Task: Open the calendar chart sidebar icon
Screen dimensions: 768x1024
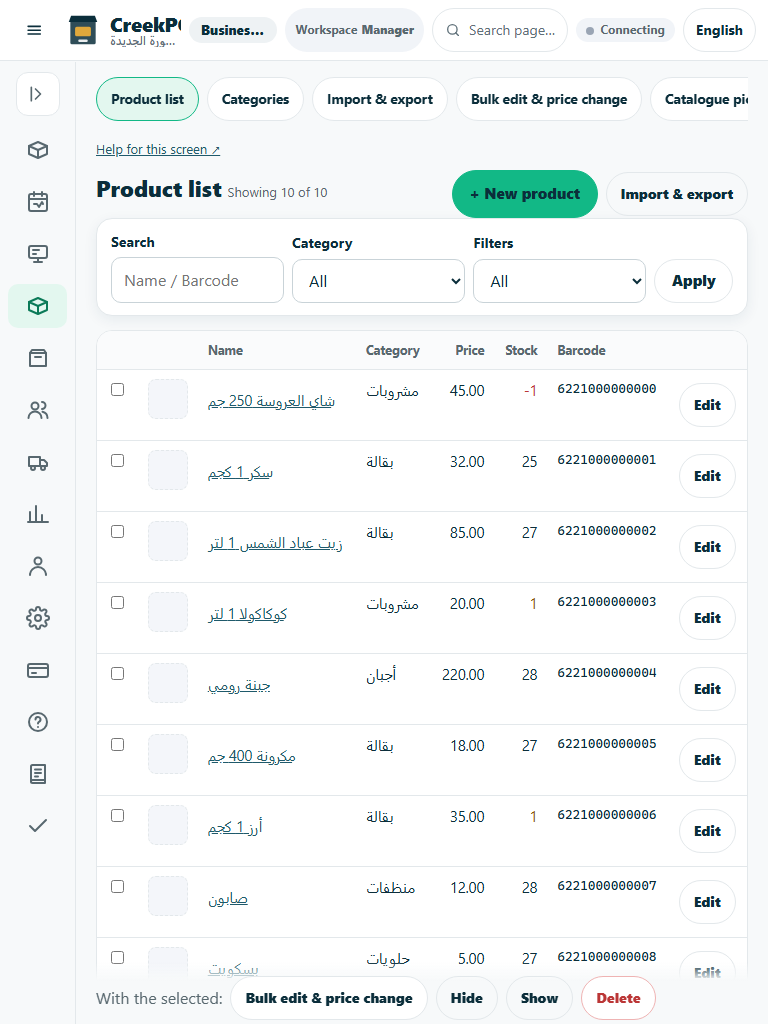Action: (38, 202)
